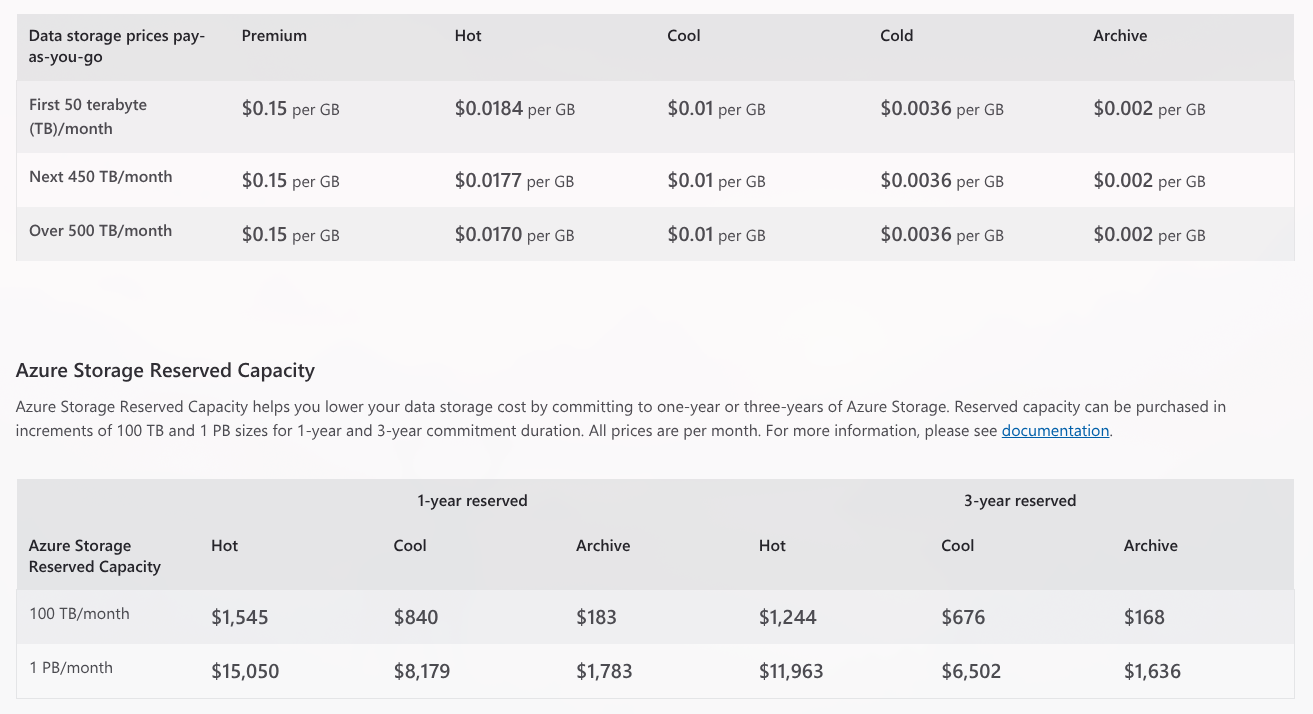Select the $11,963 Hot 3-year price
1313x714 pixels.
790,671
